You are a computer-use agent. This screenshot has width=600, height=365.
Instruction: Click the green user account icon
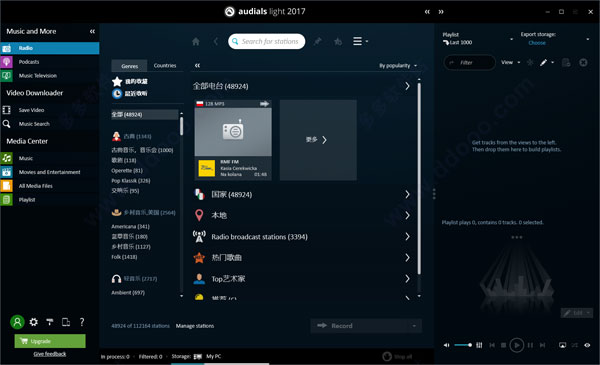(17, 322)
